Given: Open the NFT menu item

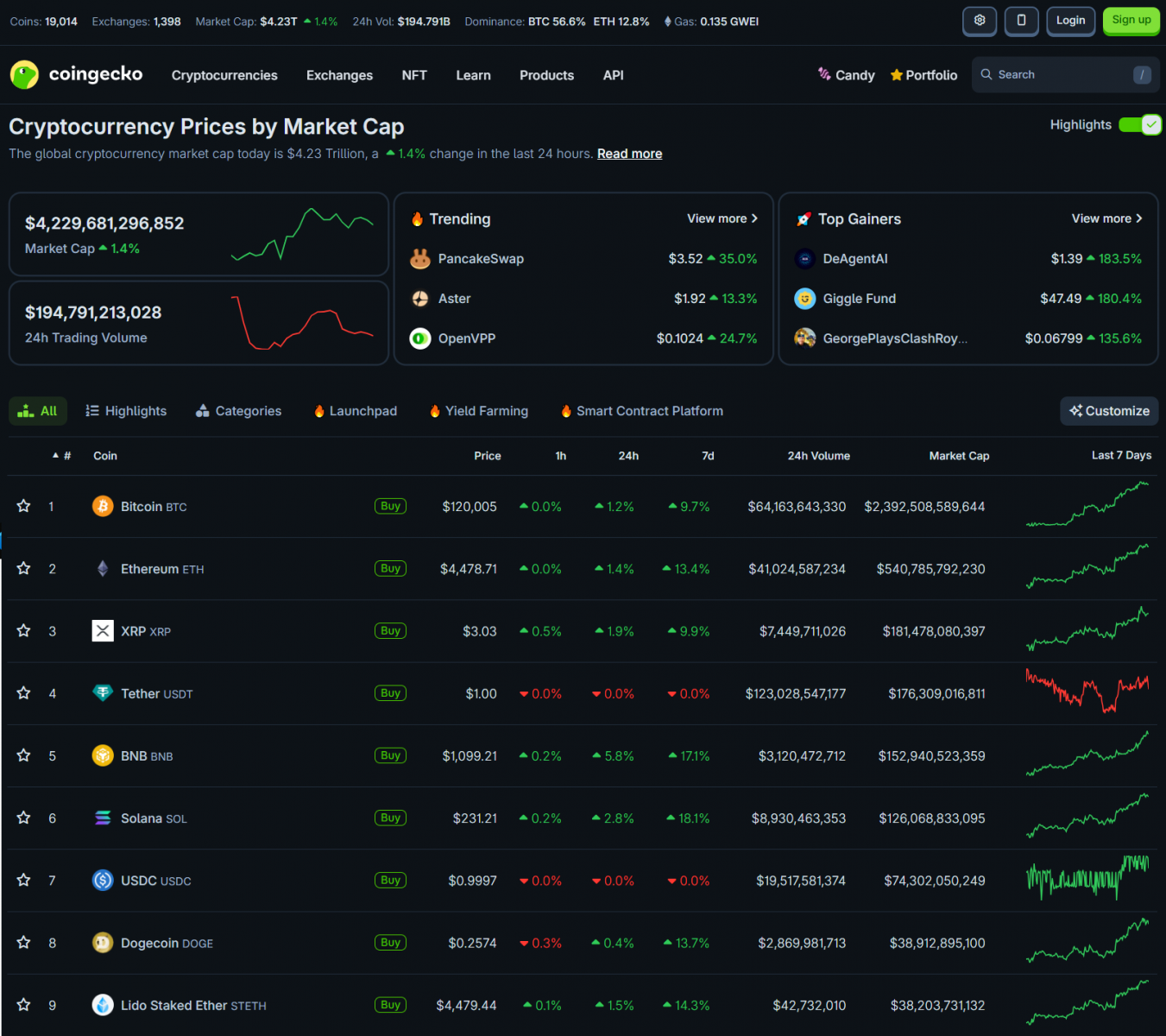Looking at the screenshot, I should click(414, 75).
